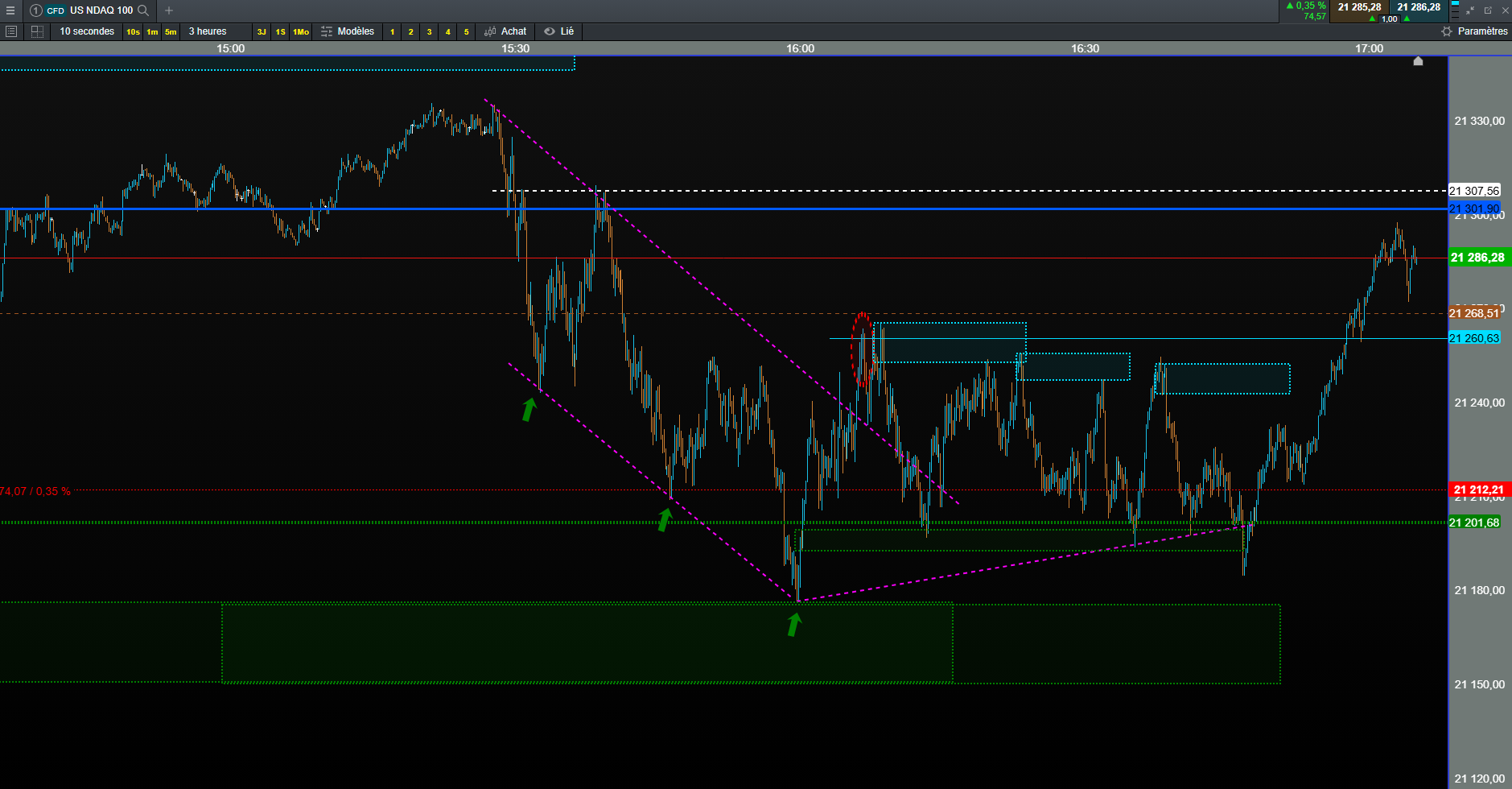Click the Lié label

[567, 31]
